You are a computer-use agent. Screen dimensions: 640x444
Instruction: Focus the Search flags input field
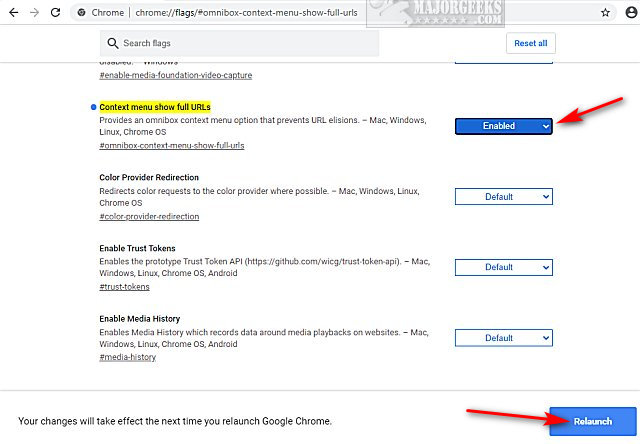point(239,43)
